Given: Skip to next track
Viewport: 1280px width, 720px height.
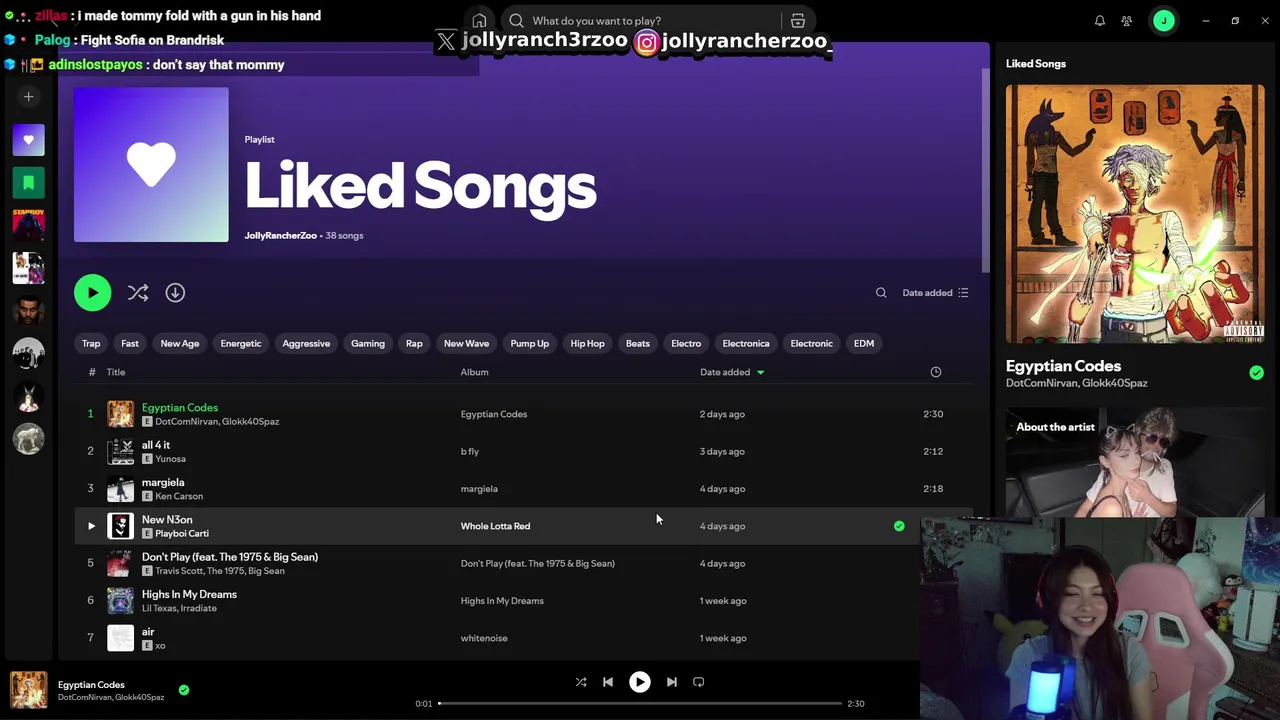Looking at the screenshot, I should click(x=672, y=682).
